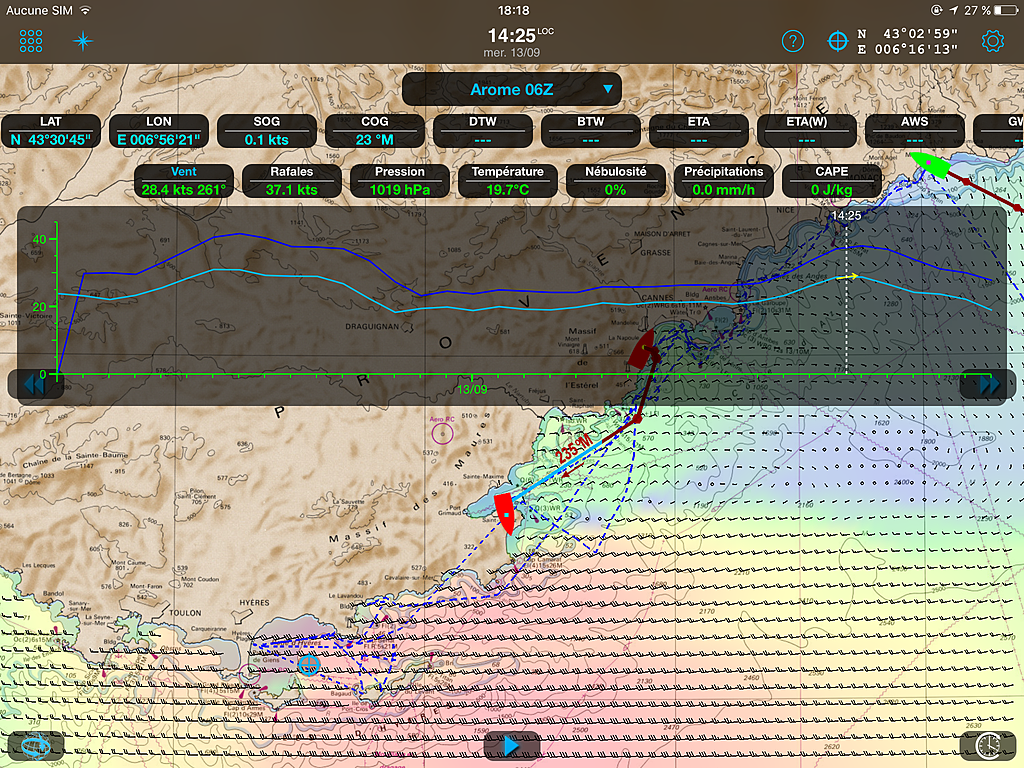1024x768 pixels.
Task: Tap the 13/09 date tick on meteogram
Action: click(x=472, y=389)
